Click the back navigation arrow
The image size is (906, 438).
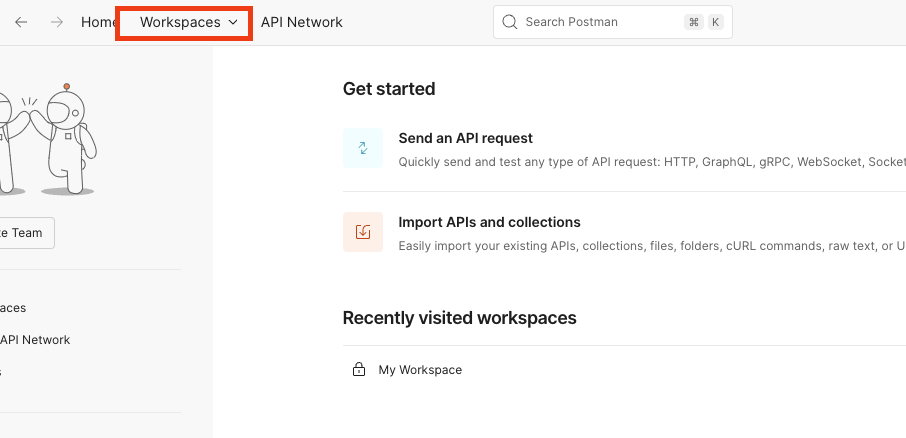21,22
